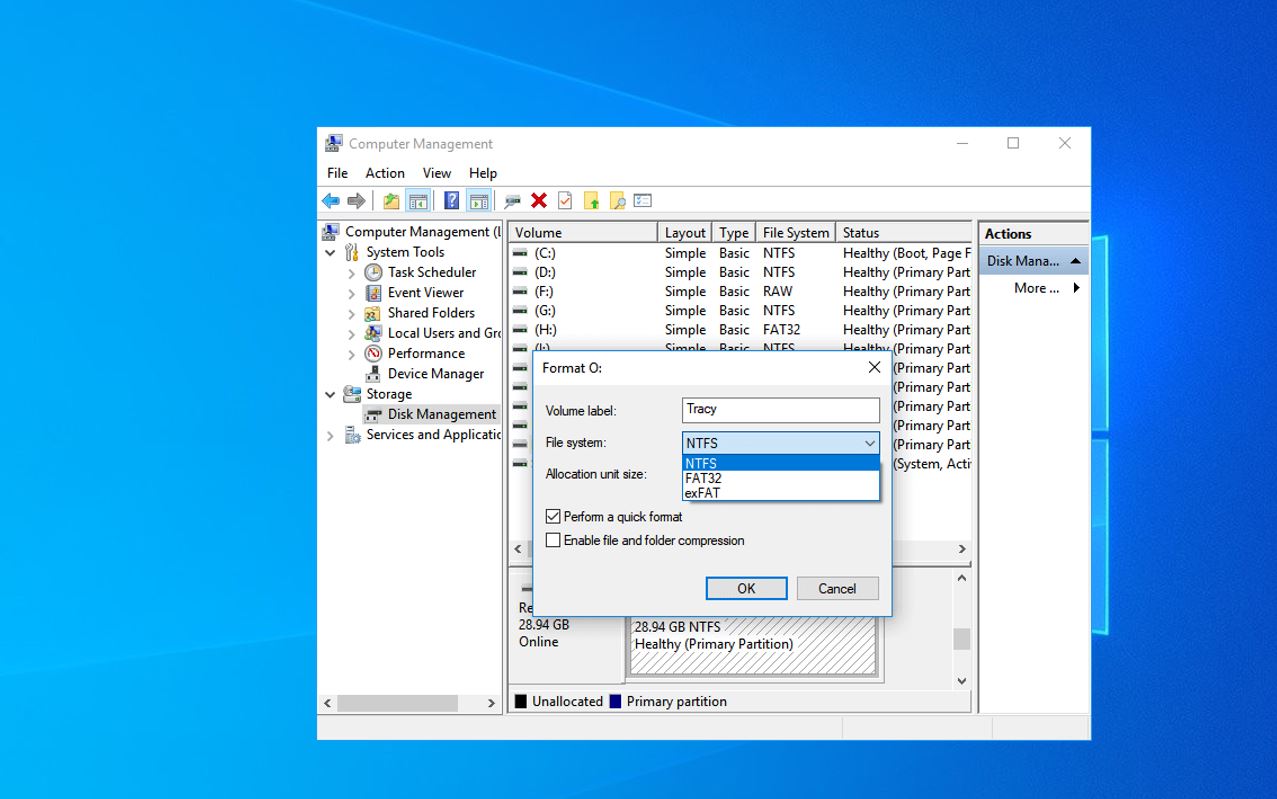Click the Properties checkmark page icon
Image resolution: width=1277 pixels, height=799 pixels.
[565, 201]
